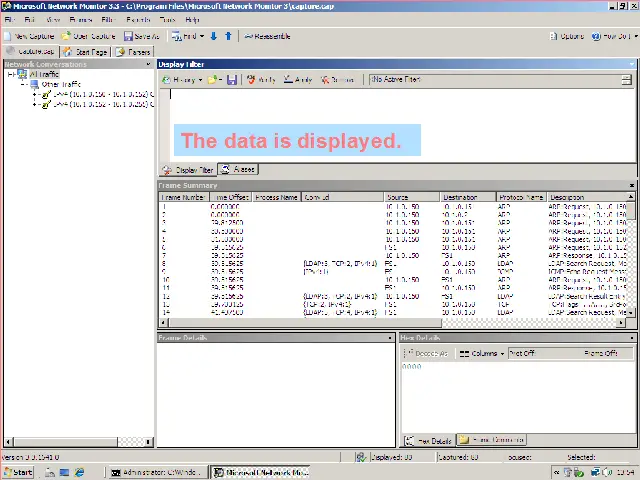
Task: Select the capture.cap tab
Action: (31, 51)
